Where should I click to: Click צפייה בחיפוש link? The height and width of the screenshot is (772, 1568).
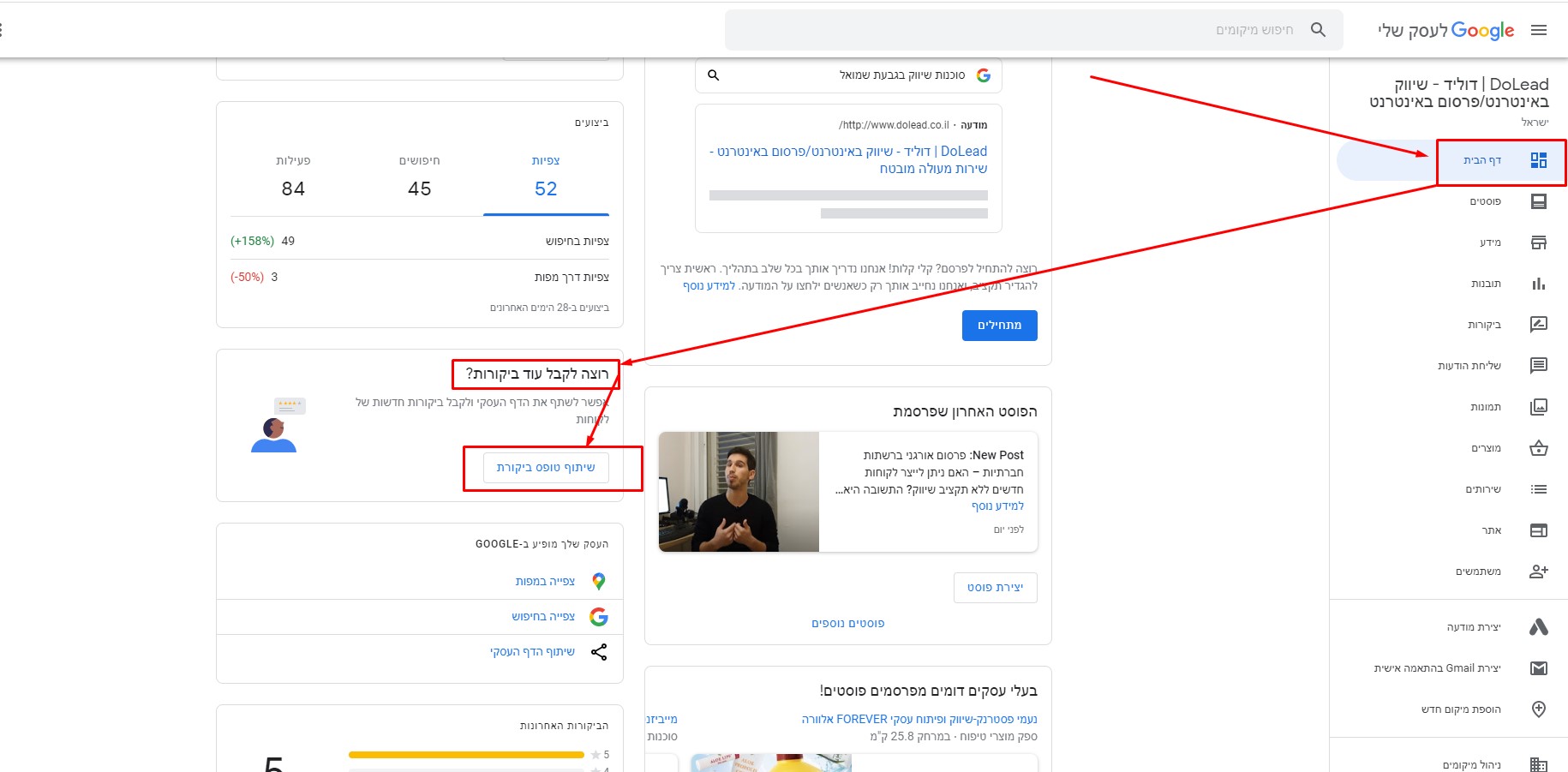pos(543,616)
